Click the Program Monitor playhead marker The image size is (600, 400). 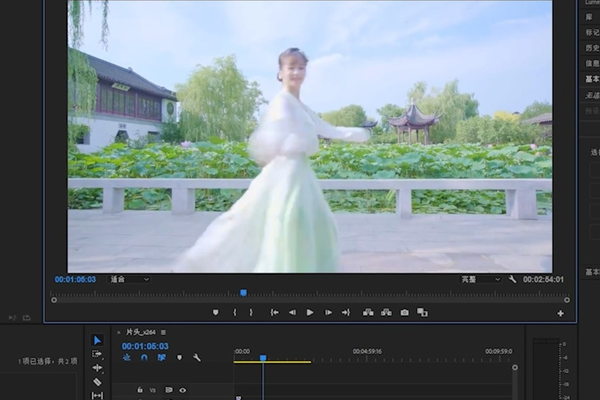243,293
